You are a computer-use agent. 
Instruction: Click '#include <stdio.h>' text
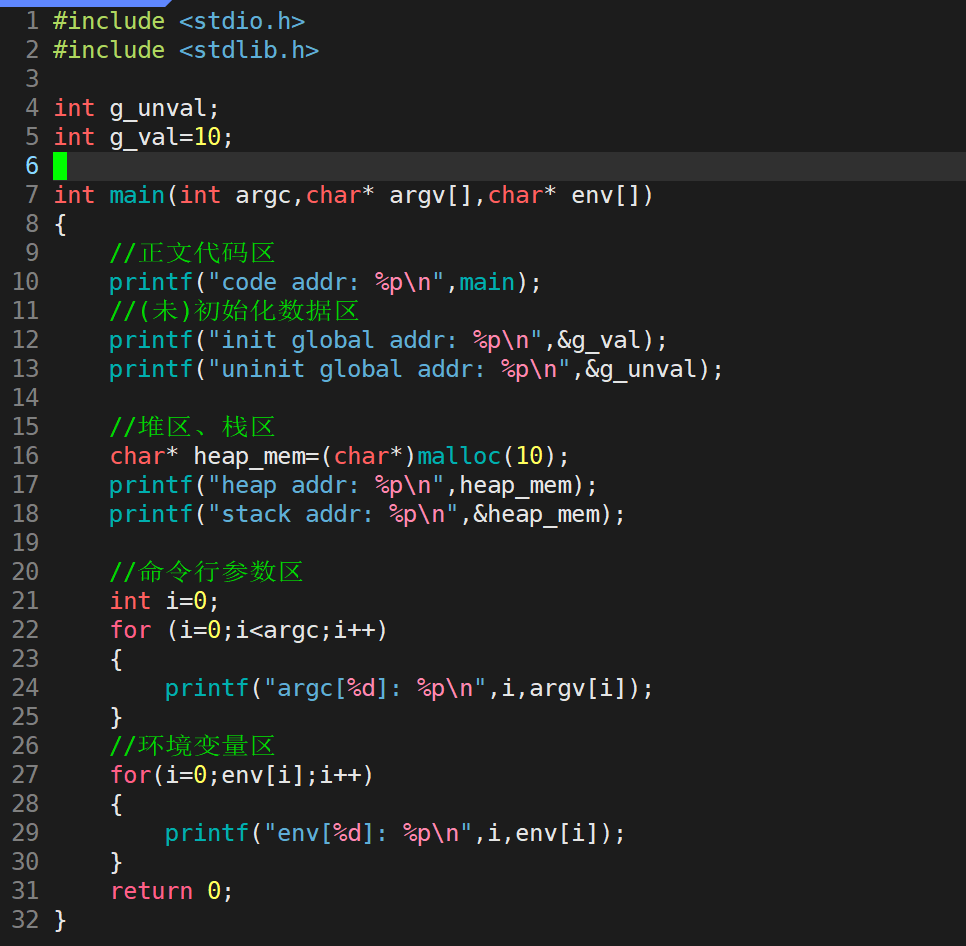coord(179,22)
